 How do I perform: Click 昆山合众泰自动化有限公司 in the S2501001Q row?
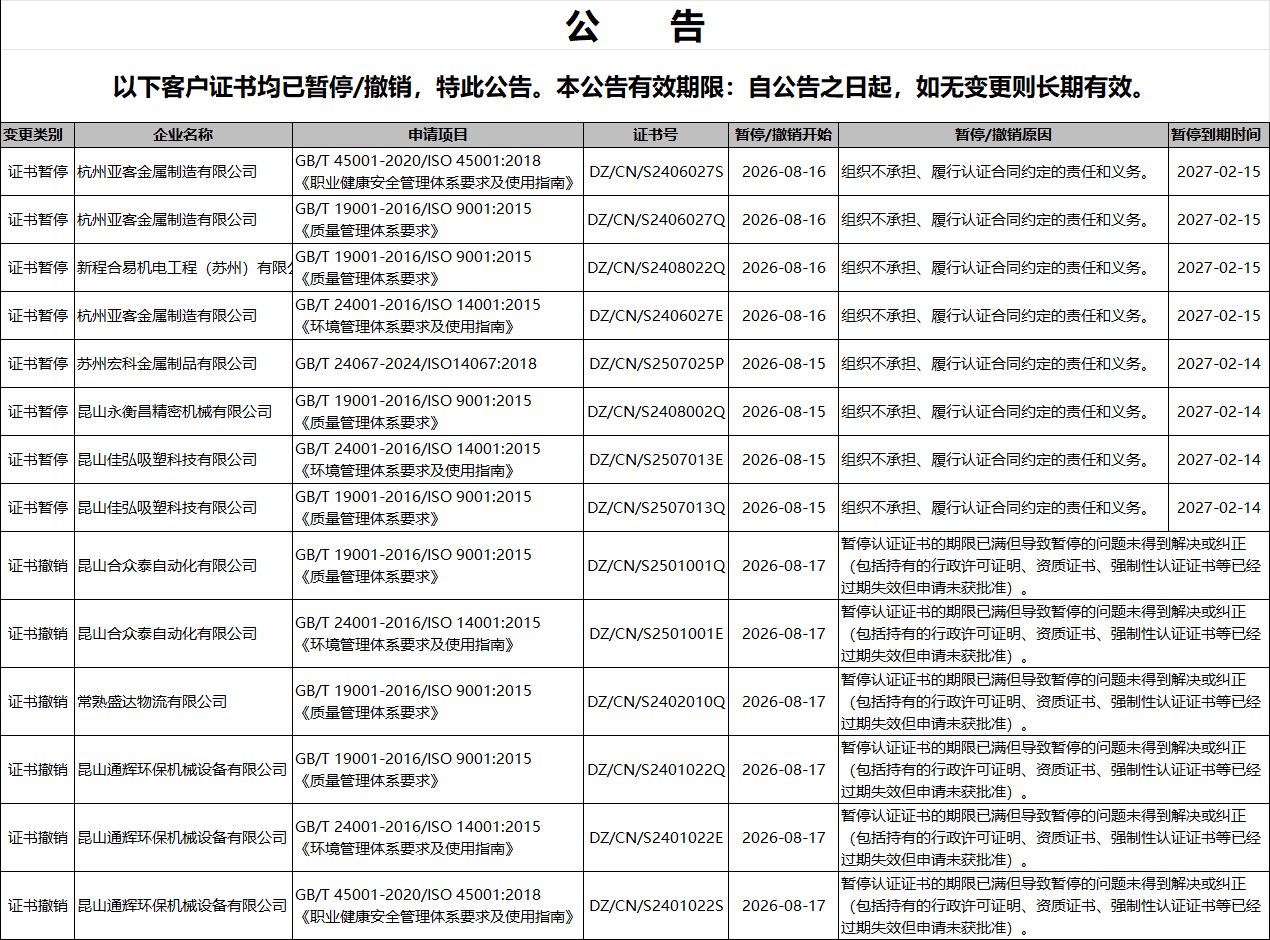coord(167,565)
